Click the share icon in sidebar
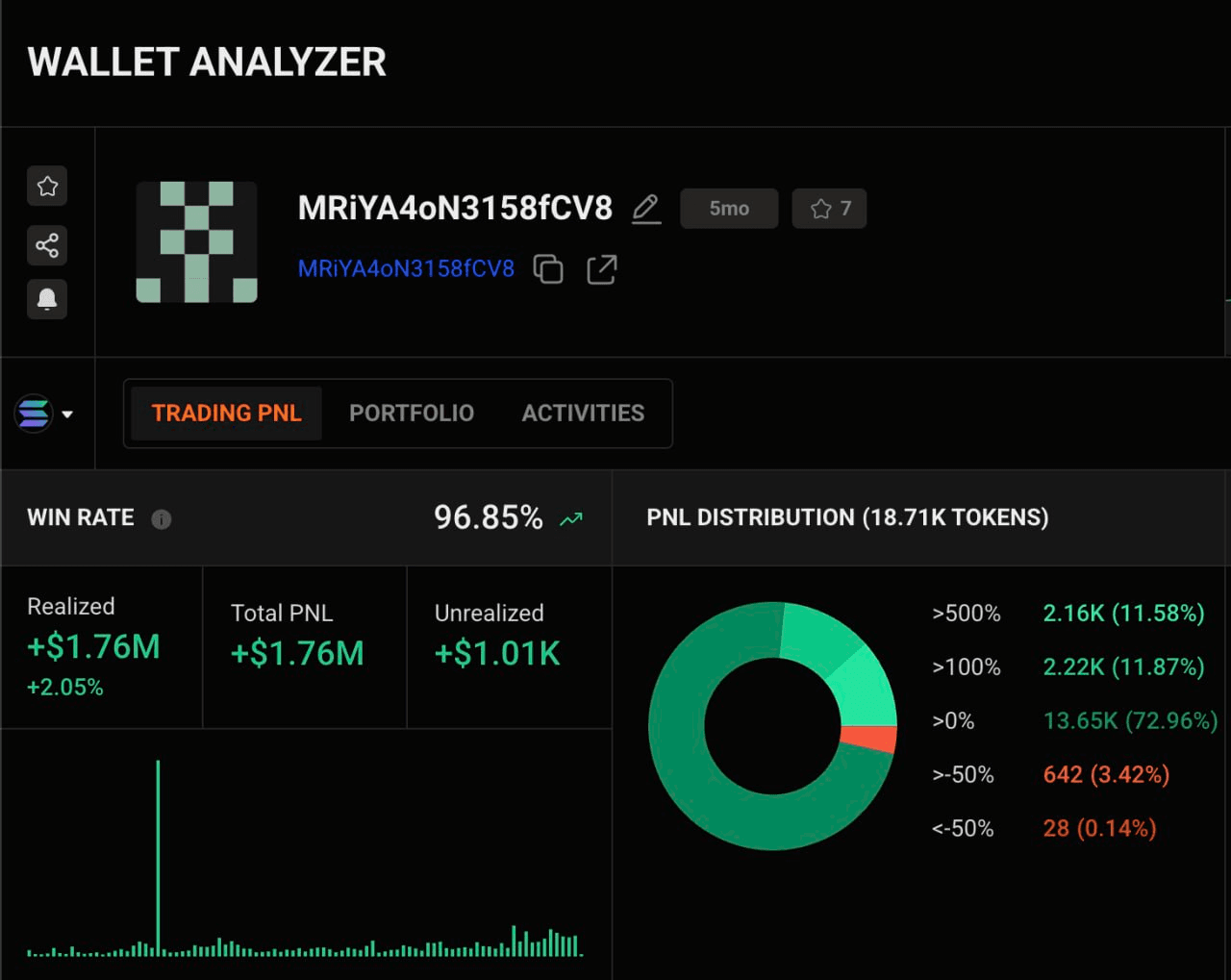 pyautogui.click(x=47, y=245)
